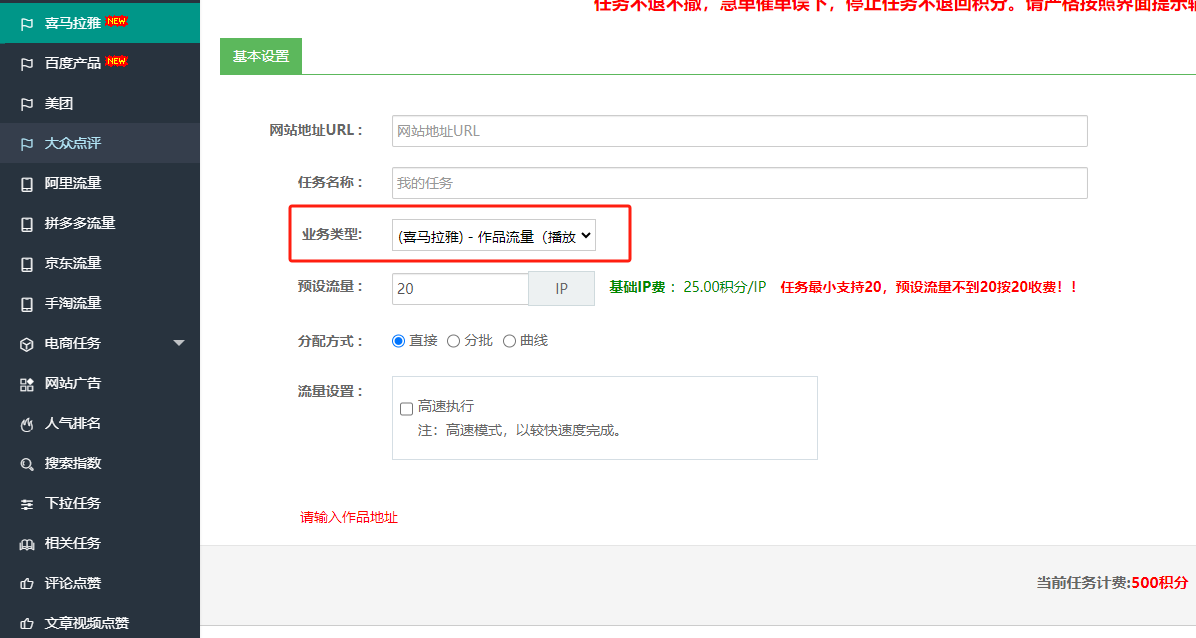The image size is (1196, 638).
Task: Click the NEW badge next to 百度产品
Action: 116,61
